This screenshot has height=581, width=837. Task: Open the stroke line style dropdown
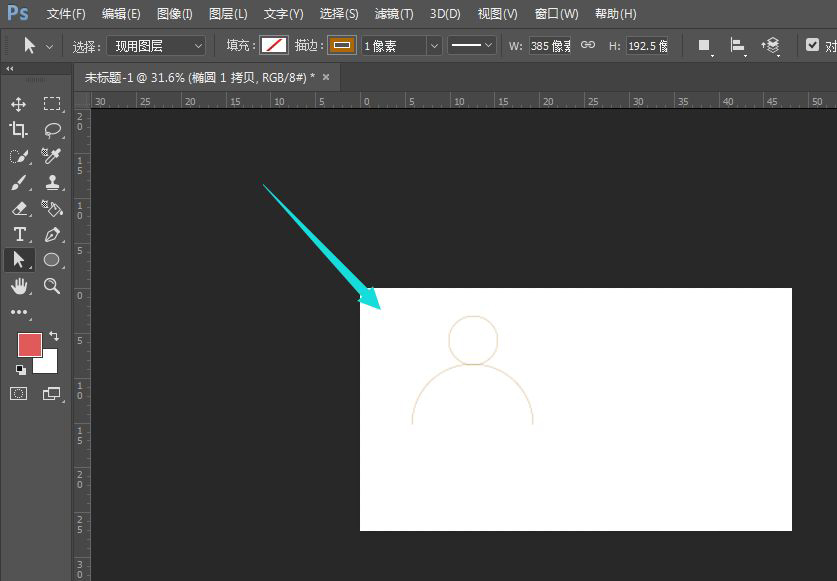coord(471,45)
